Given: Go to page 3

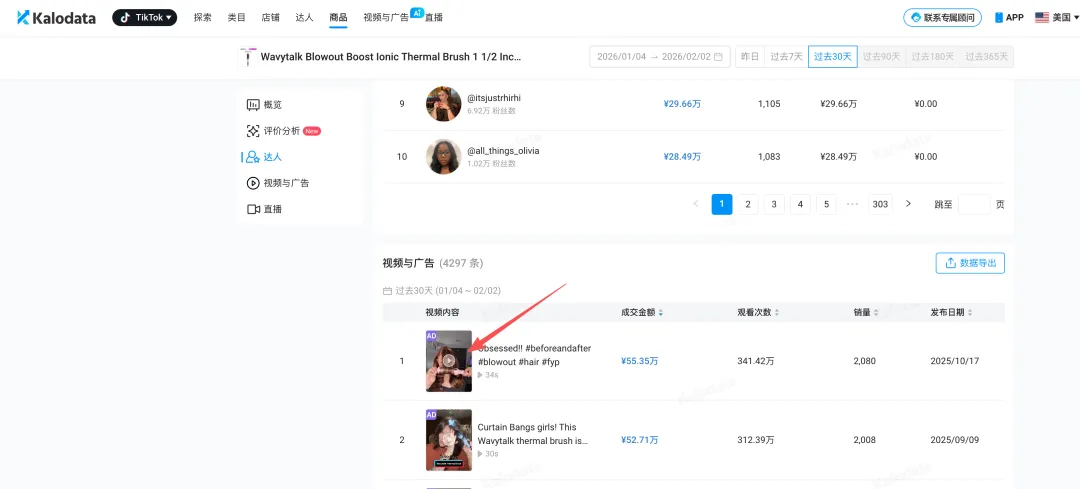Looking at the screenshot, I should 774,204.
